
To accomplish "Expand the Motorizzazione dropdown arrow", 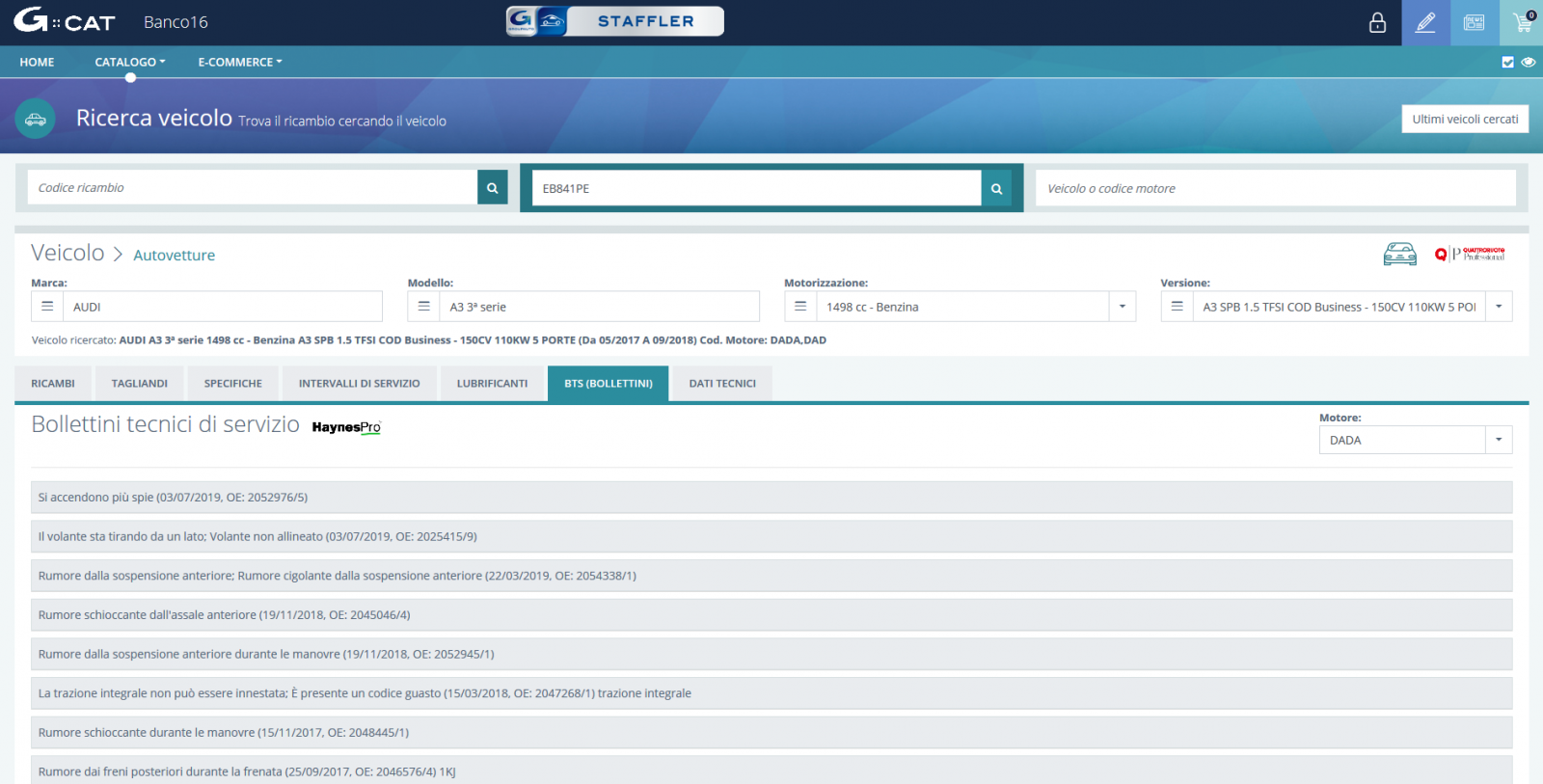I will tap(1122, 307).
